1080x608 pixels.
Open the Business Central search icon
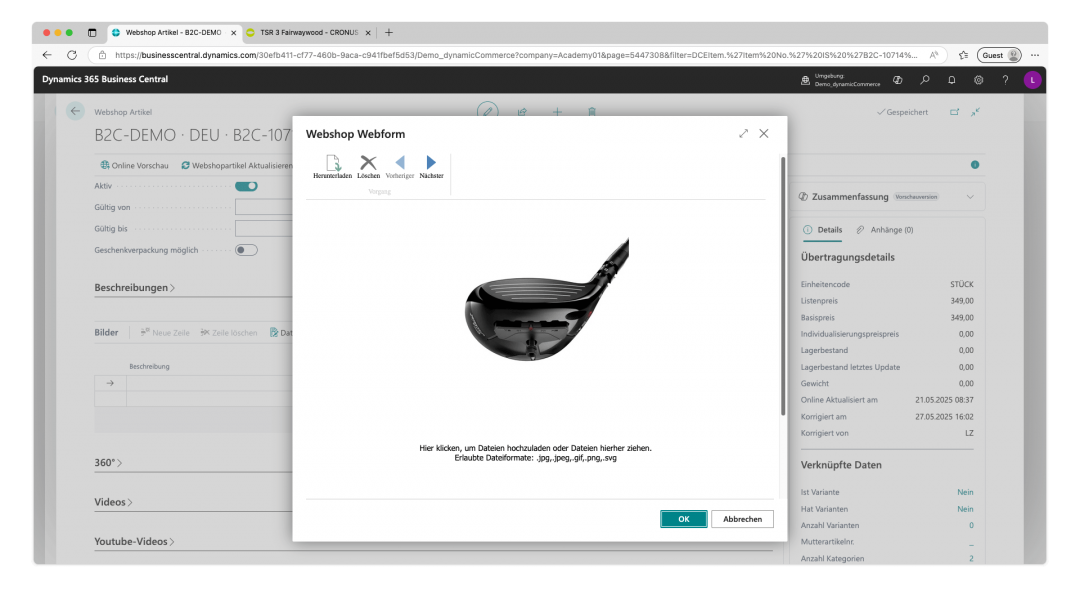click(924, 80)
